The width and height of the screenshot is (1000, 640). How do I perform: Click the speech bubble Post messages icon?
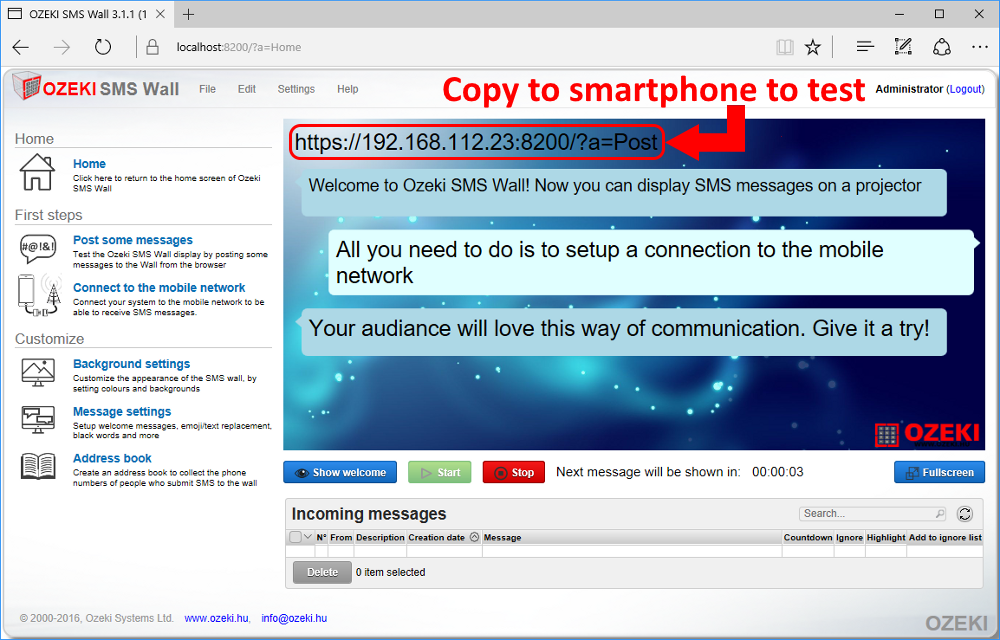(x=38, y=248)
